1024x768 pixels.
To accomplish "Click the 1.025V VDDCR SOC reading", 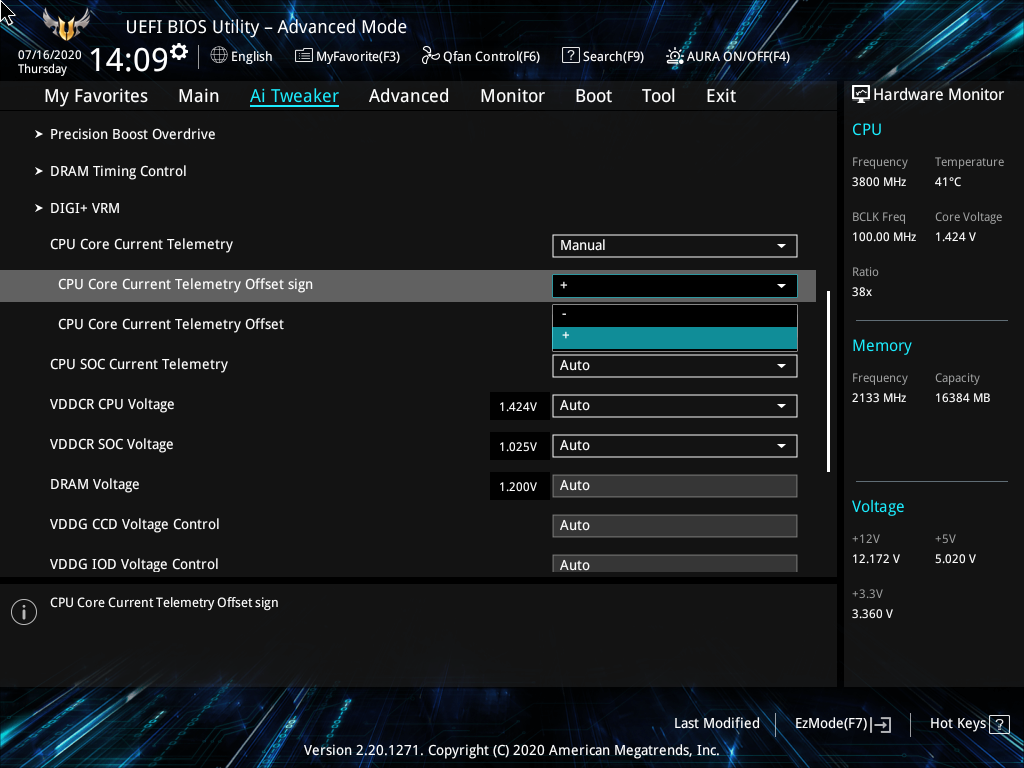I will pyautogui.click(x=519, y=447).
